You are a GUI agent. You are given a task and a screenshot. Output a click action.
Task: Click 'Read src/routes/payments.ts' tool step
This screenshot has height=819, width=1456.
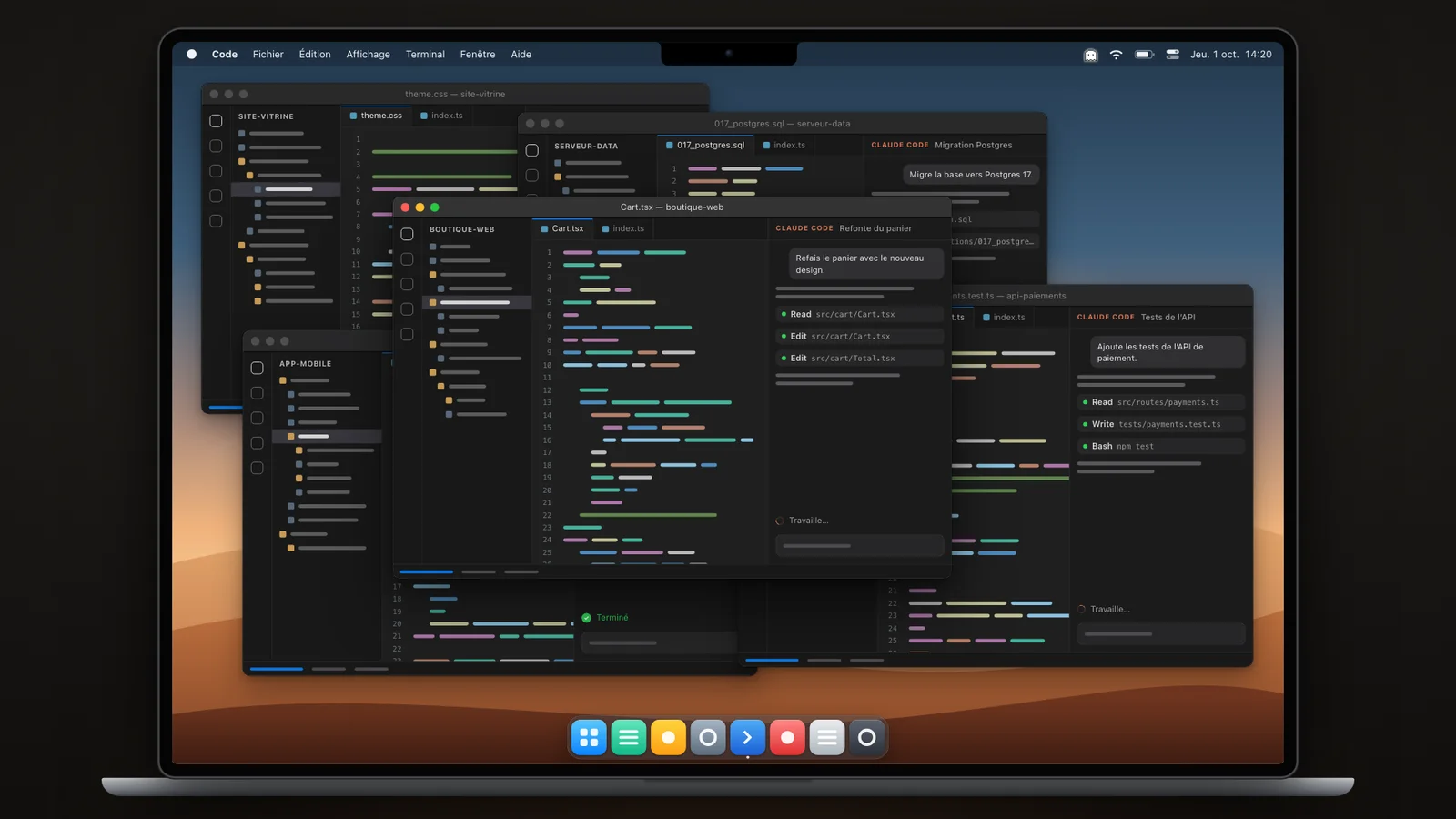[1160, 402]
